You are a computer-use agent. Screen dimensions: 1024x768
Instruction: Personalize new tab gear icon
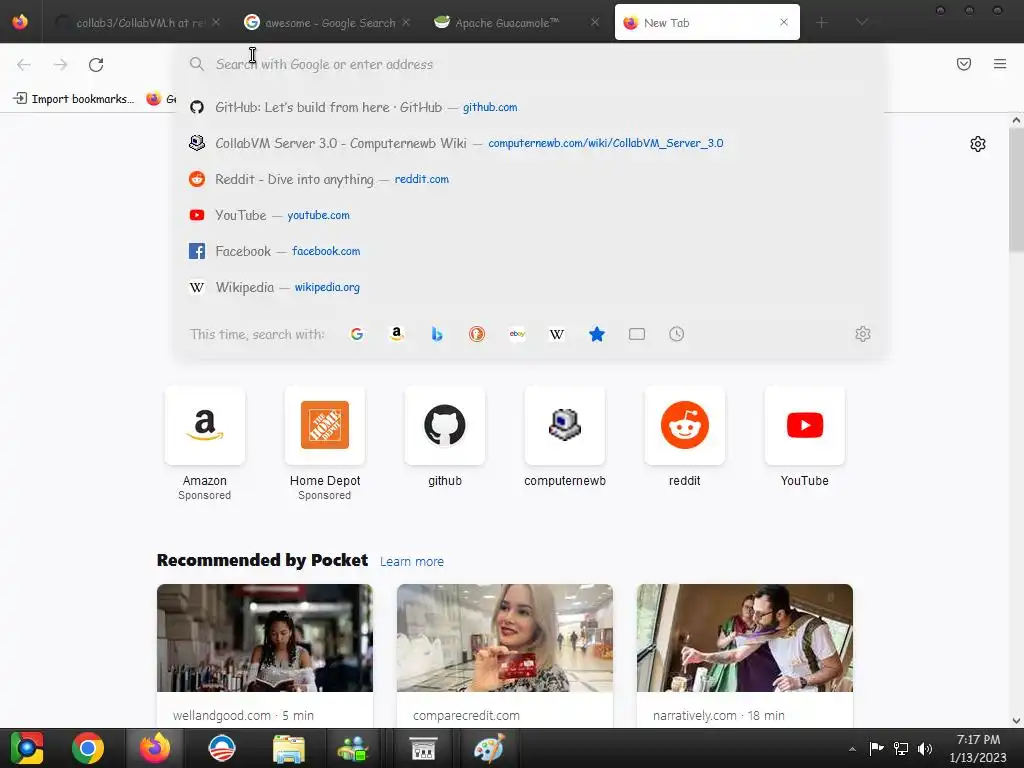978,144
